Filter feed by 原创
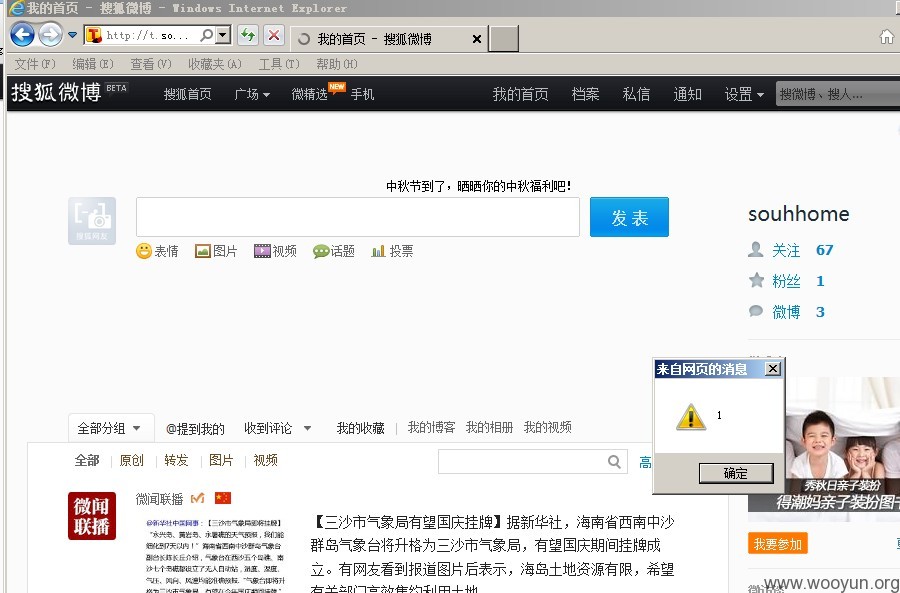900x593 pixels. click(131, 460)
